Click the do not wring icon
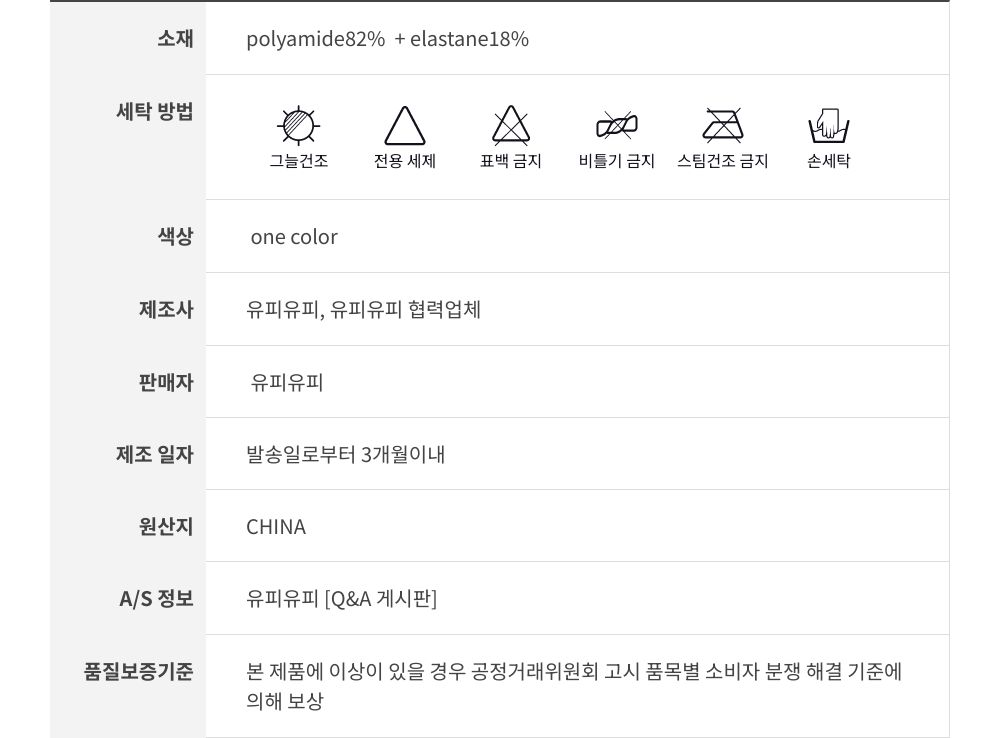The width and height of the screenshot is (1000, 738). [x=617, y=127]
